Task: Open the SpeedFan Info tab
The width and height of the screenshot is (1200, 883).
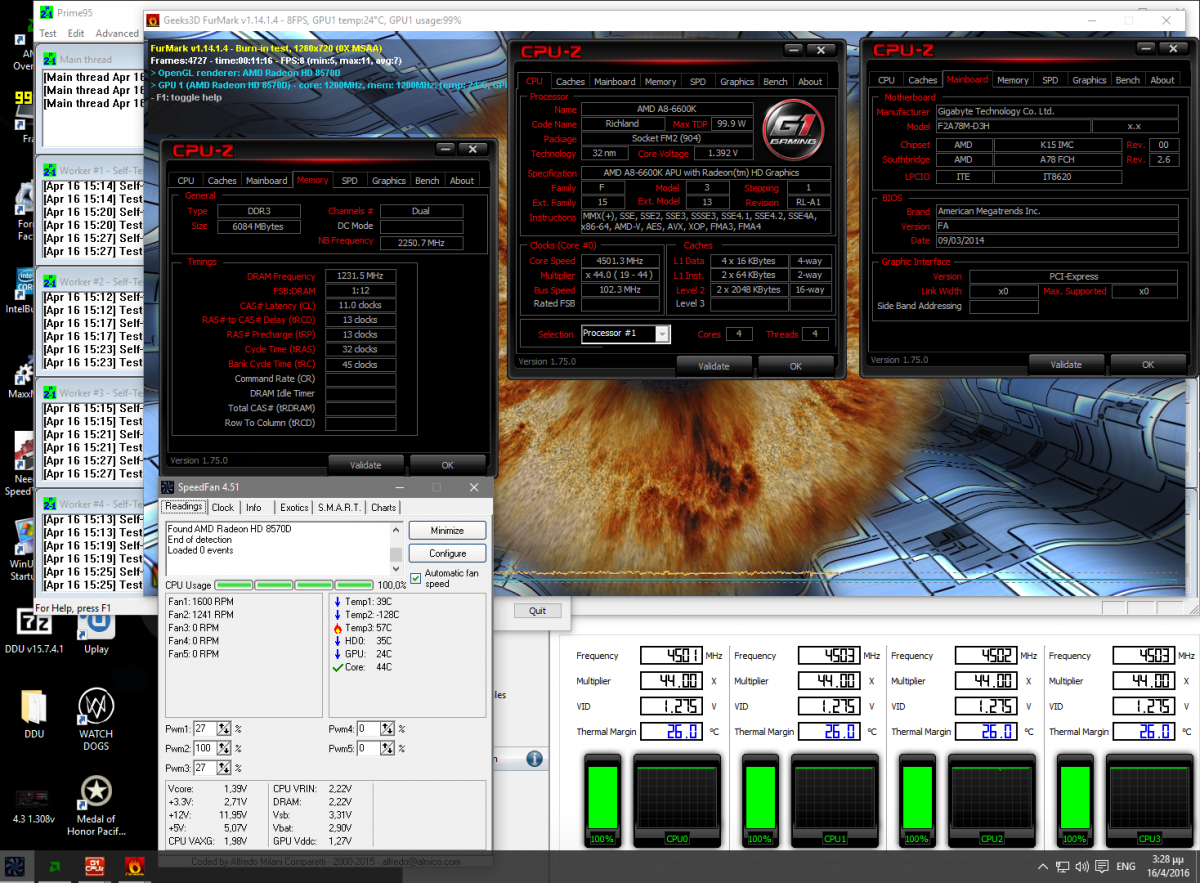Action: [254, 508]
